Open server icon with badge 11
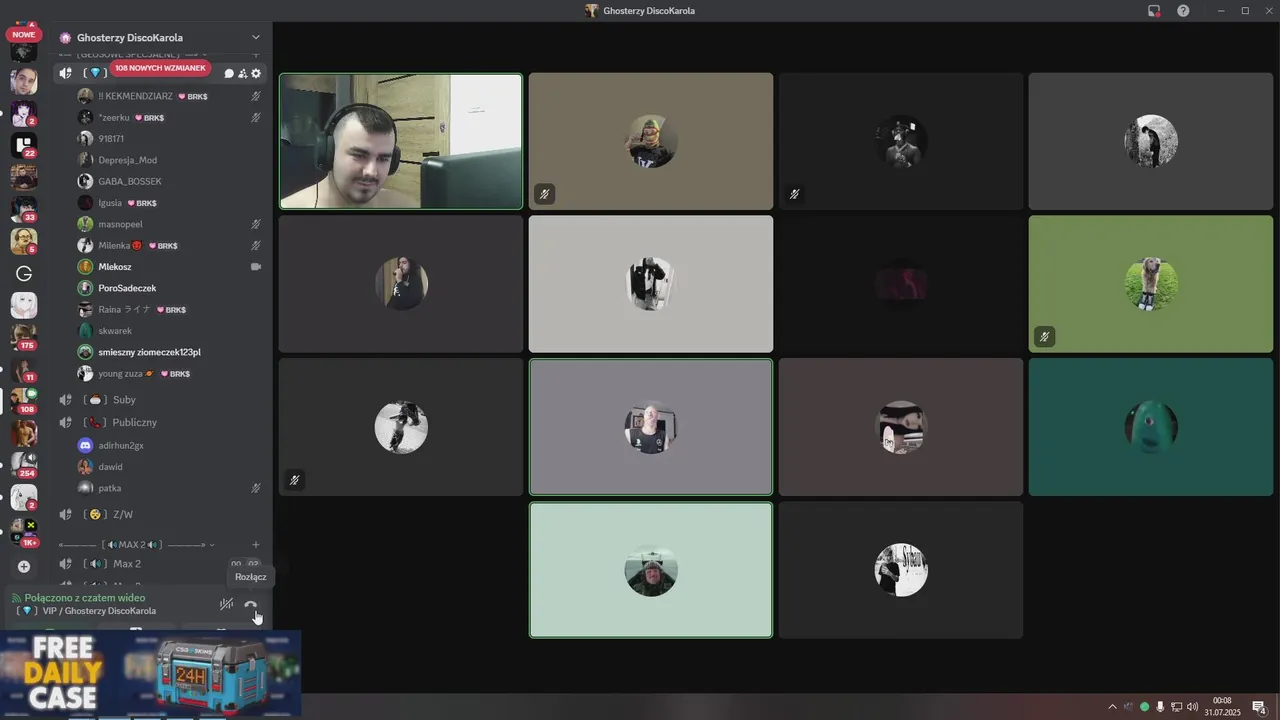The width and height of the screenshot is (1280, 720). [x=24, y=369]
